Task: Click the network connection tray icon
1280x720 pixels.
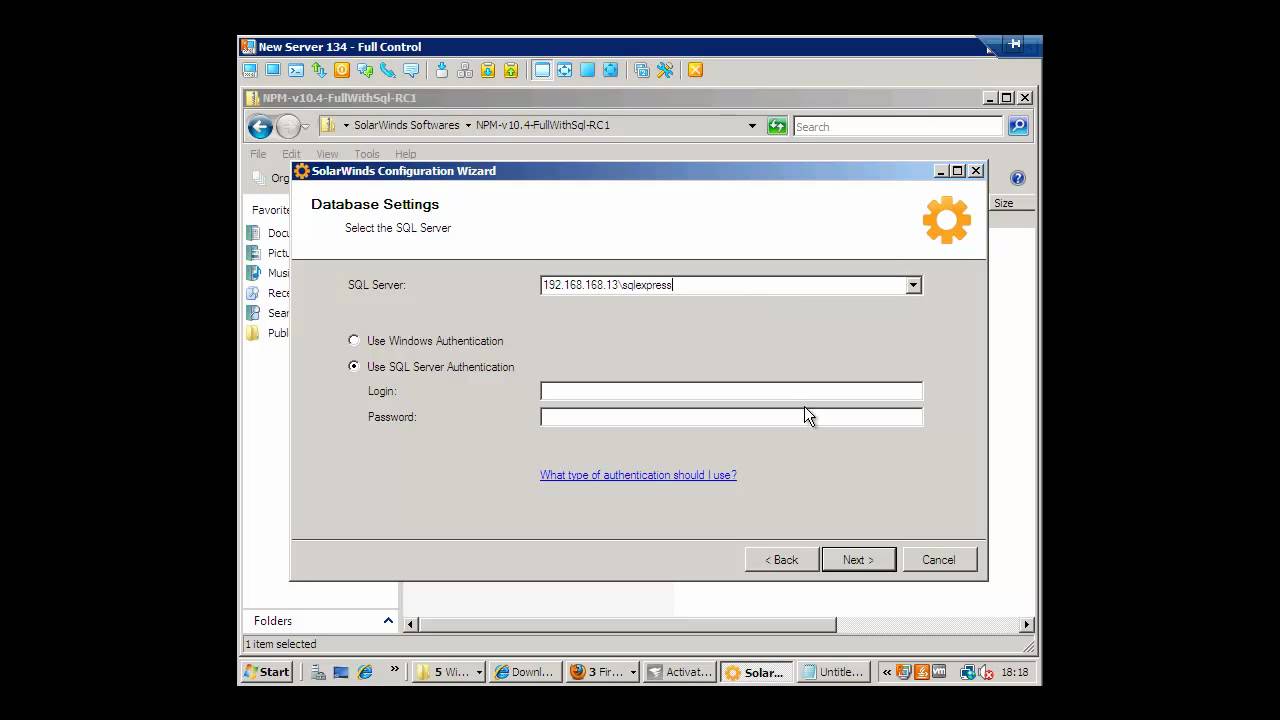Action: pos(968,672)
